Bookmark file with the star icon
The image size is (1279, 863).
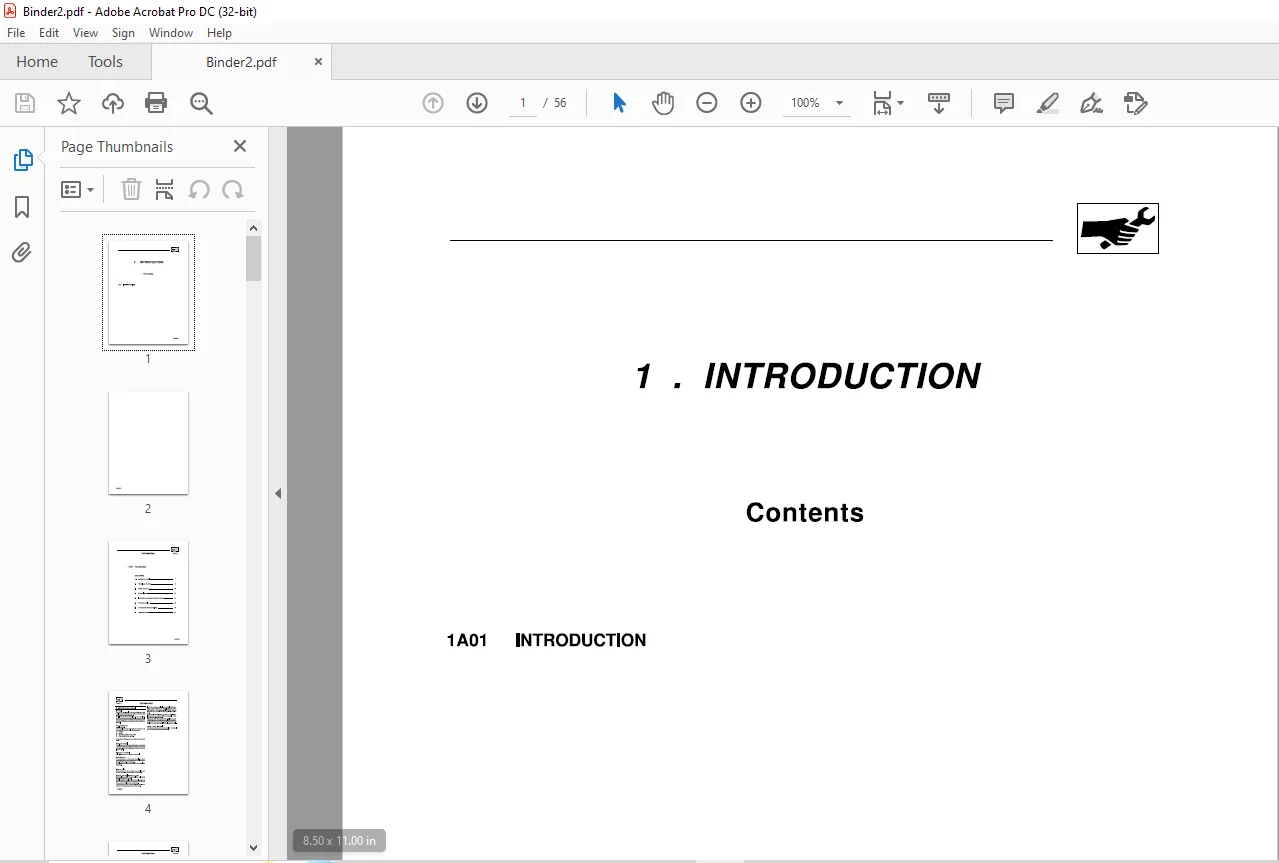[x=69, y=103]
